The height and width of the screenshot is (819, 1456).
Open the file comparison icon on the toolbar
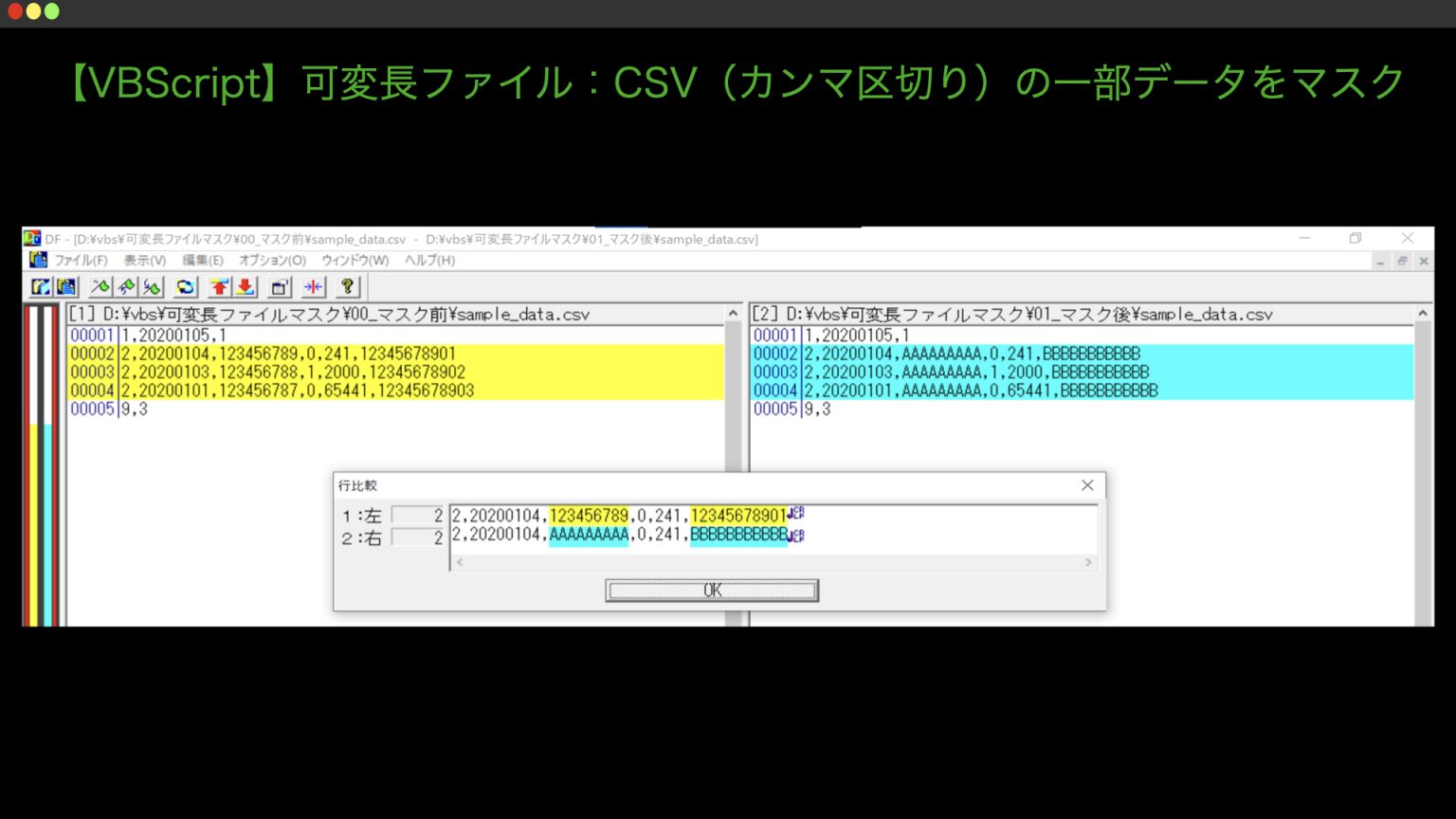click(x=41, y=287)
